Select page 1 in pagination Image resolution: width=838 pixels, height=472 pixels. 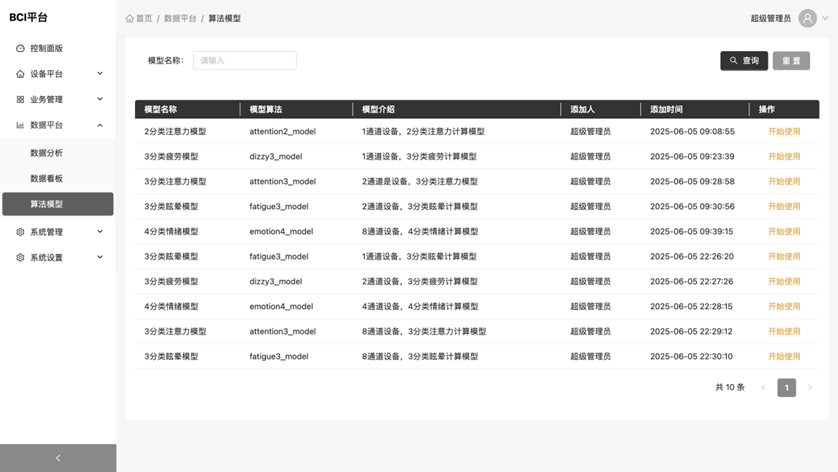click(786, 387)
